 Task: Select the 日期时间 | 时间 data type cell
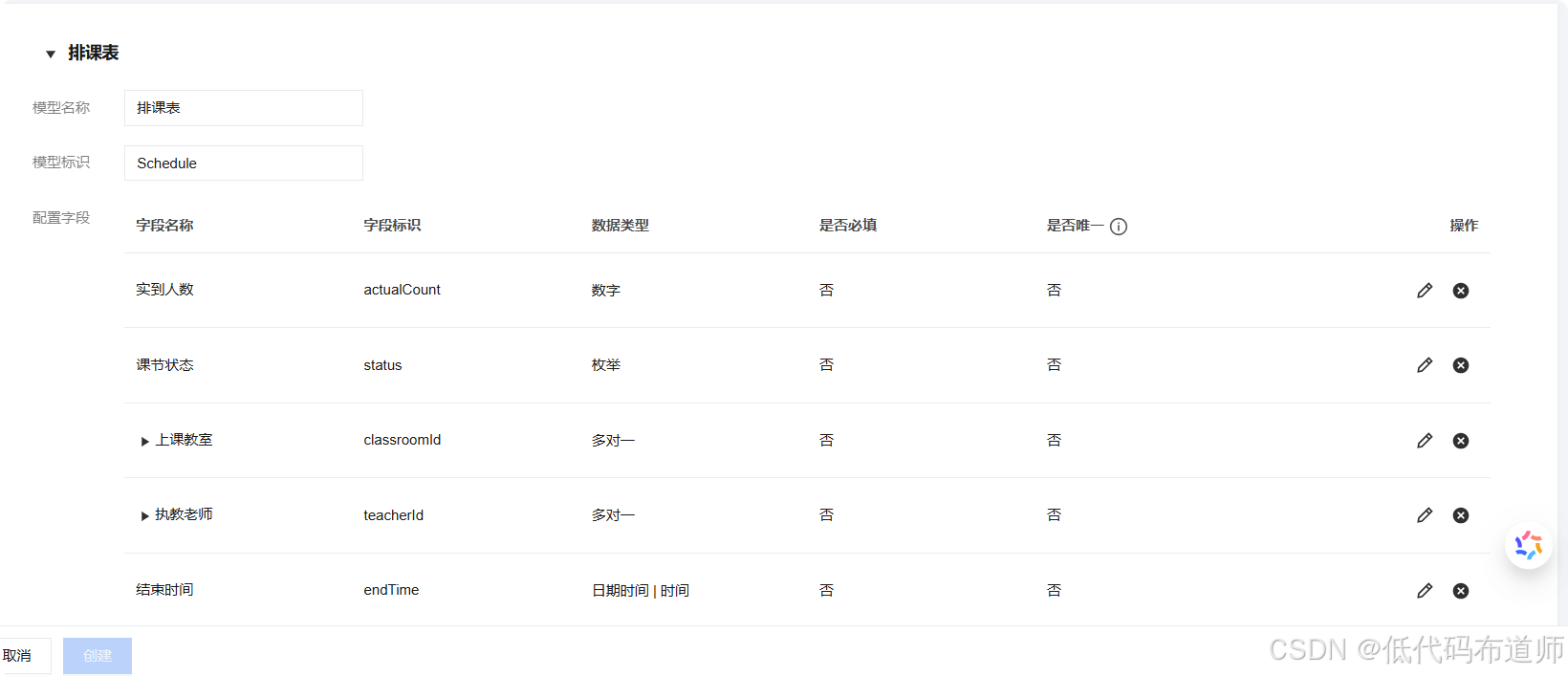click(x=641, y=591)
